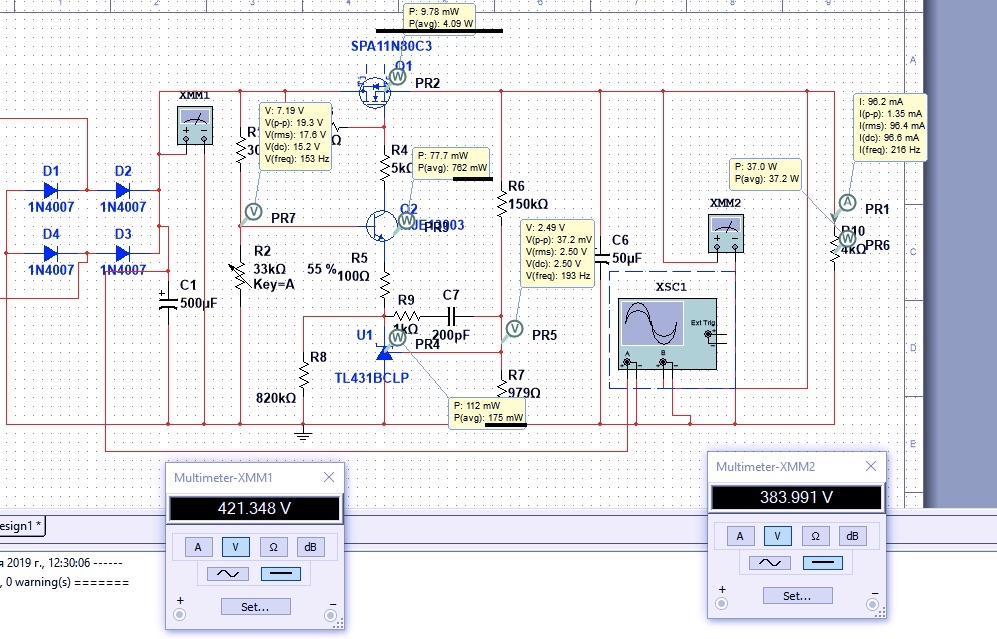Click the PR5 voltage probe marker
This screenshot has height=639, width=997.
(515, 327)
